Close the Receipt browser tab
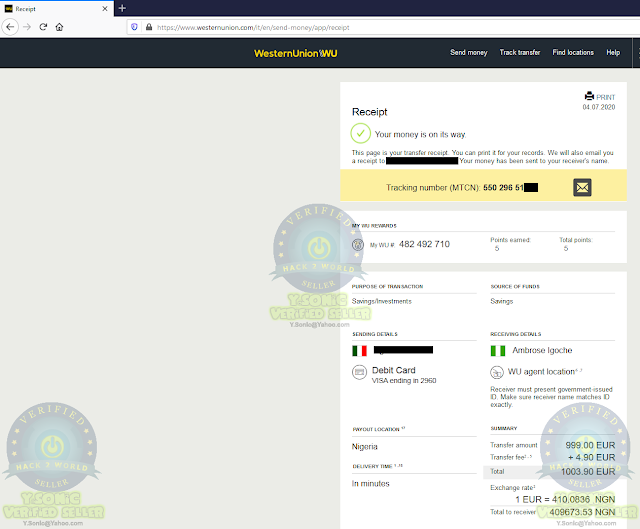 pyautogui.click(x=105, y=9)
